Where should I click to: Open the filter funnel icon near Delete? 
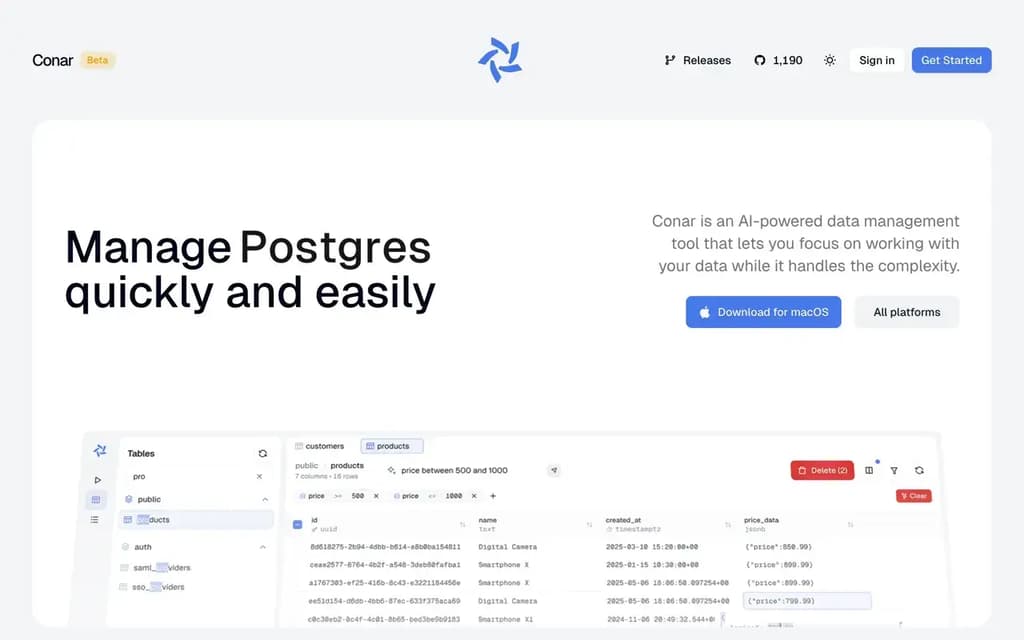coord(895,470)
